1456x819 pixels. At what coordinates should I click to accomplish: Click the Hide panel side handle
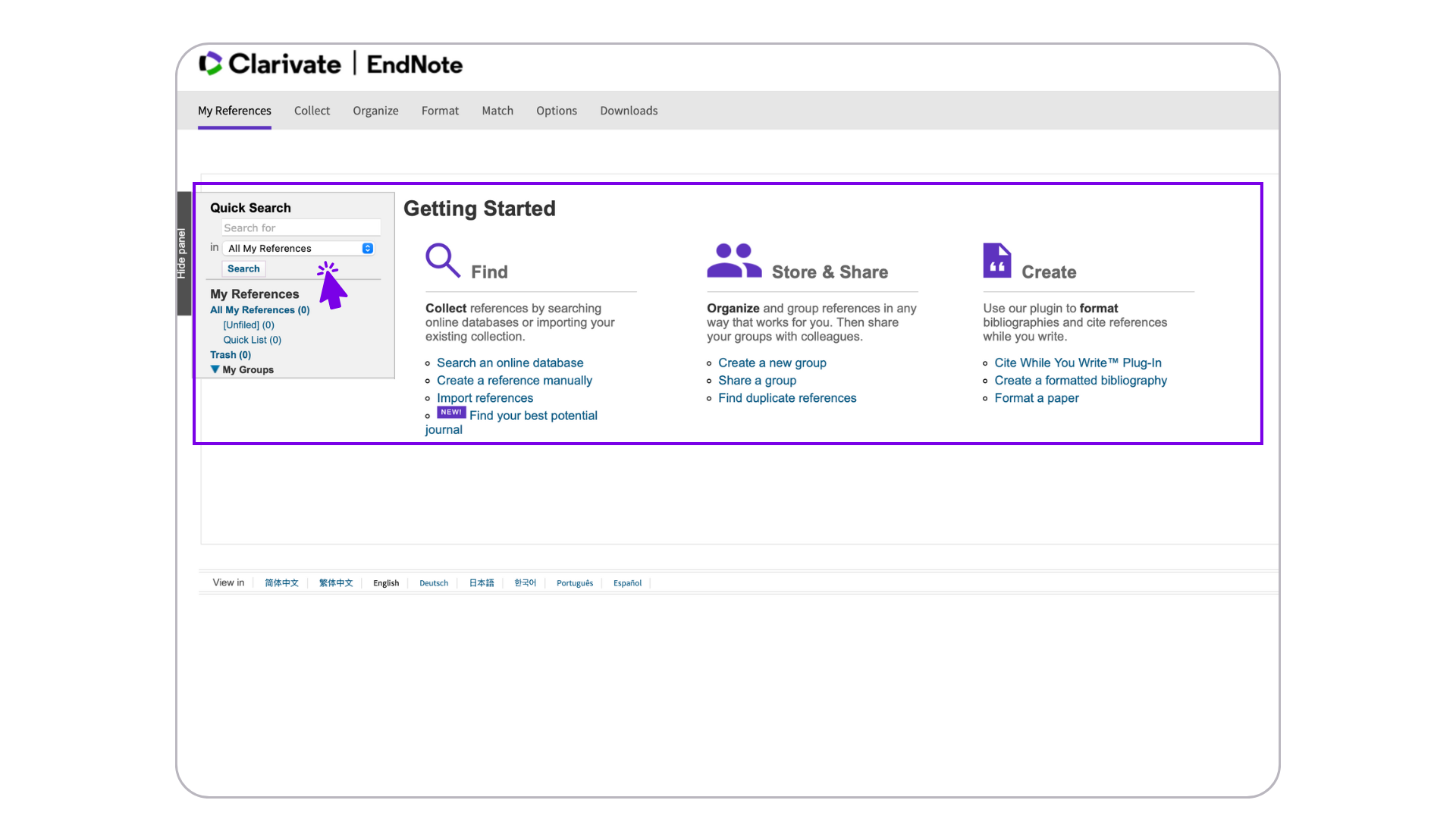coord(184,253)
